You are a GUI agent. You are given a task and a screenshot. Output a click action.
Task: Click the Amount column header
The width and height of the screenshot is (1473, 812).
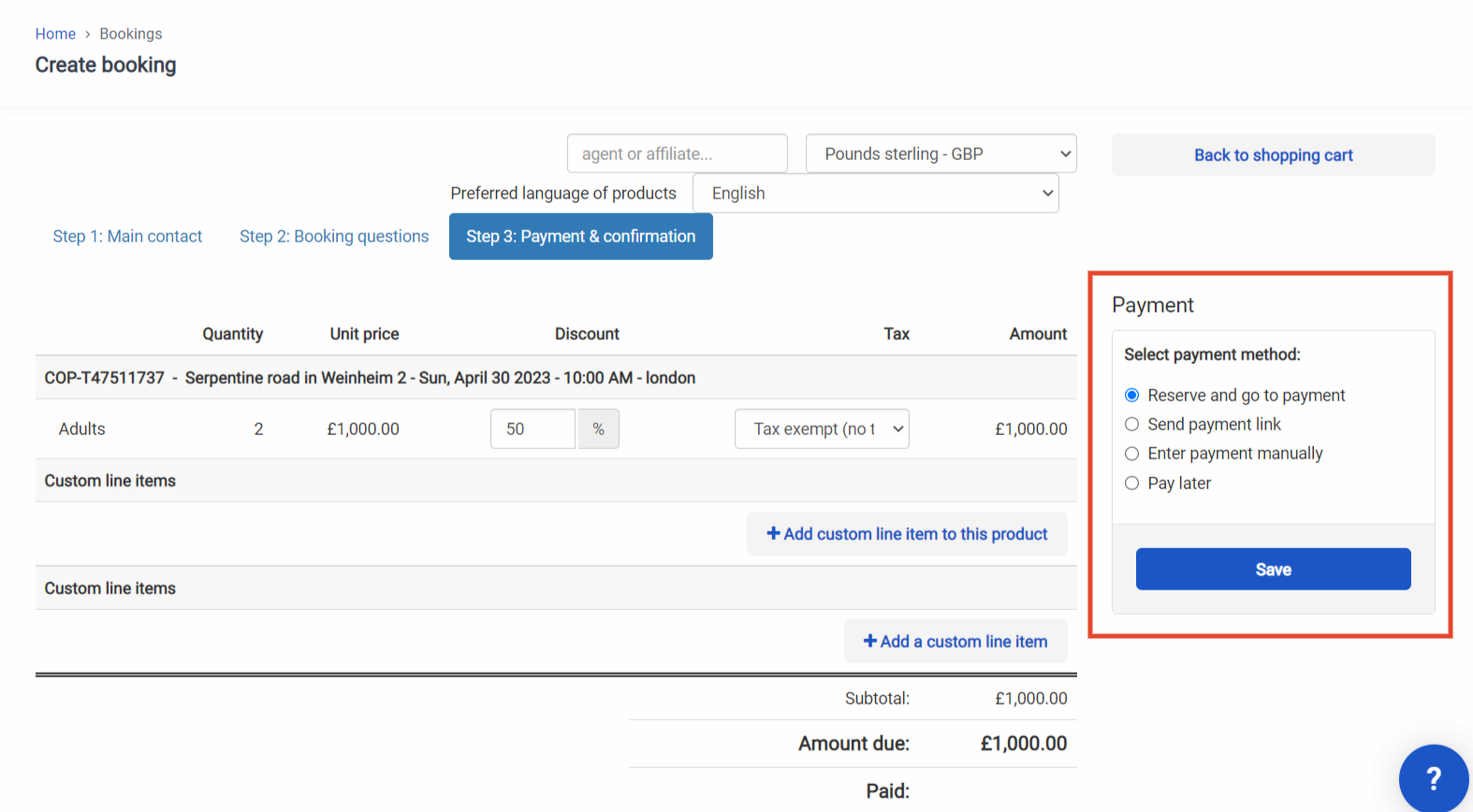(1038, 334)
